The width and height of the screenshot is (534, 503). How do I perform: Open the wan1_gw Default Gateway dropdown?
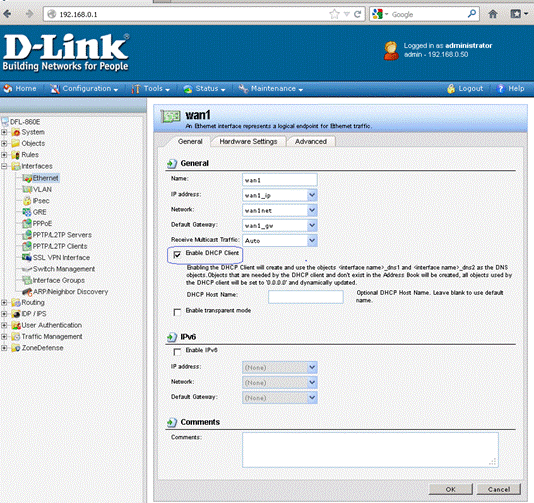280,225
